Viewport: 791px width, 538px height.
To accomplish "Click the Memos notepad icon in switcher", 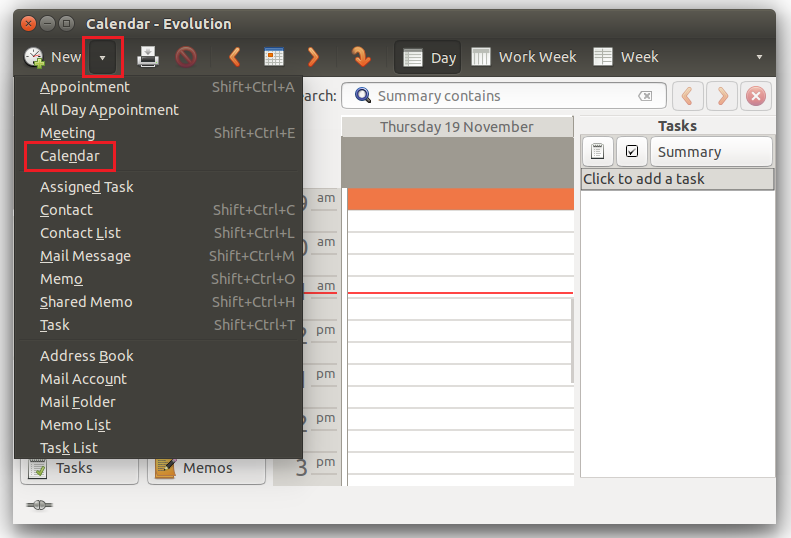I will 165,469.
